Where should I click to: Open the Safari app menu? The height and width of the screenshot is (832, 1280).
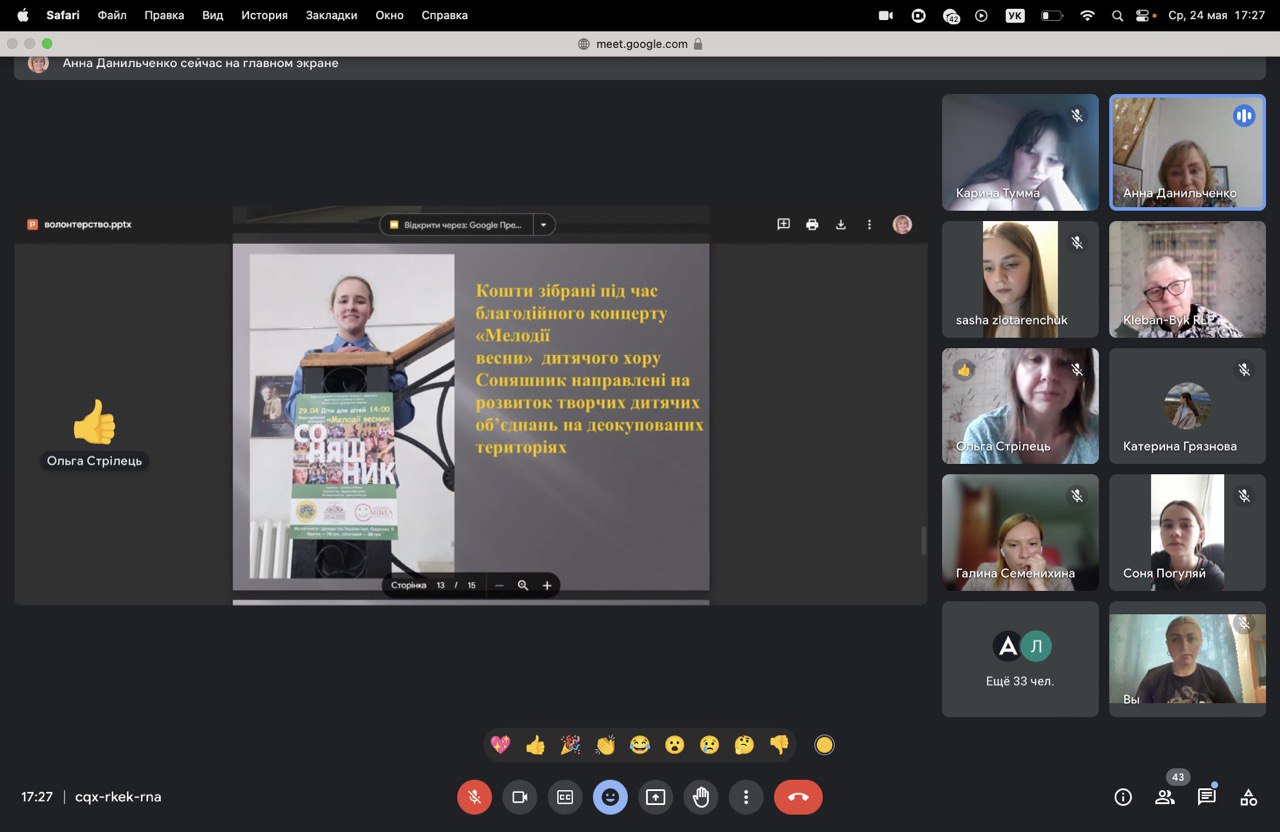[63, 15]
